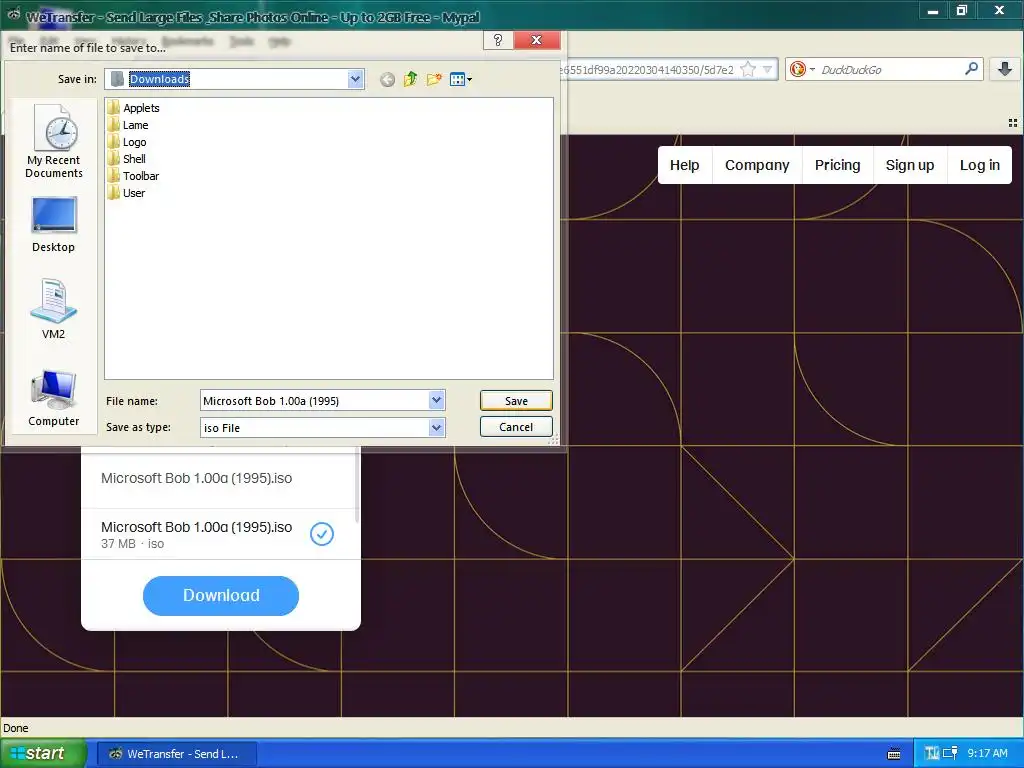1024x768 pixels.
Task: Open My Recent Documents place
Action: (x=54, y=140)
